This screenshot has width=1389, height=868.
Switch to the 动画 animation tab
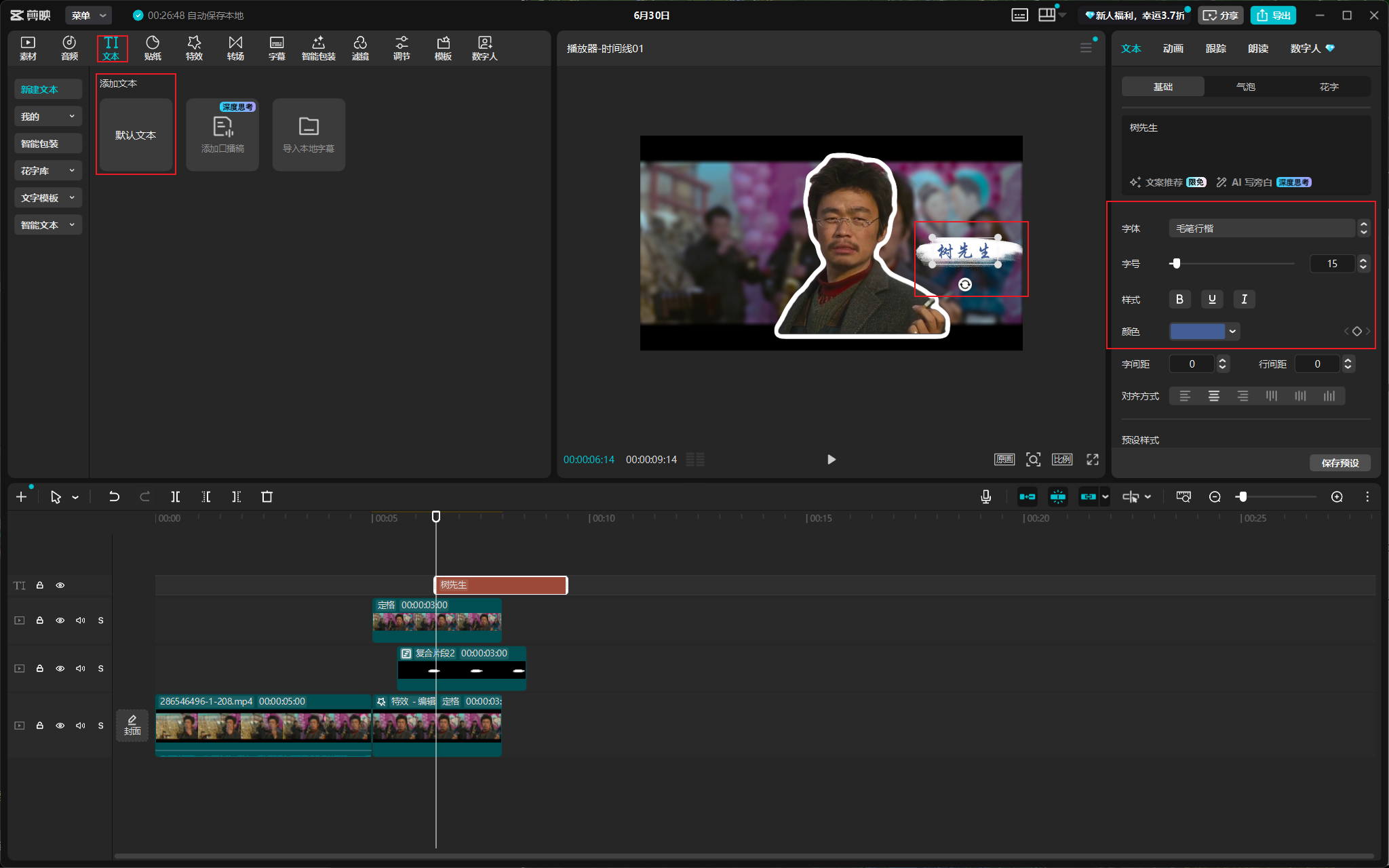point(1173,49)
